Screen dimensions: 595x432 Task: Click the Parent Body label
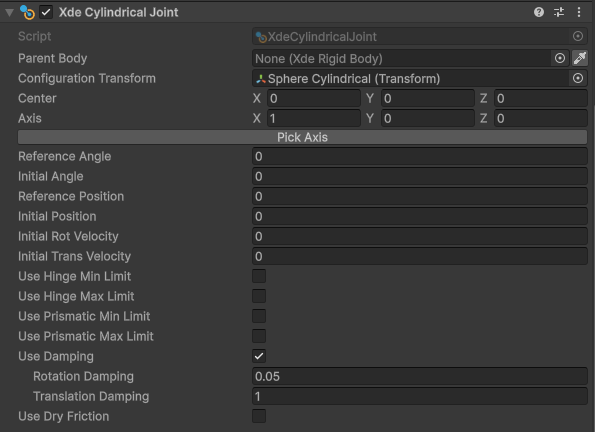52,58
